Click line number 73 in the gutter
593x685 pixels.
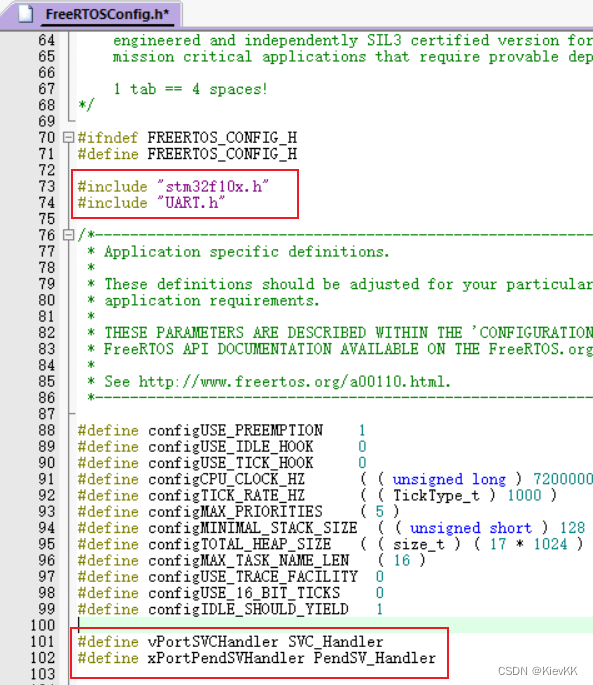[x=46, y=187]
